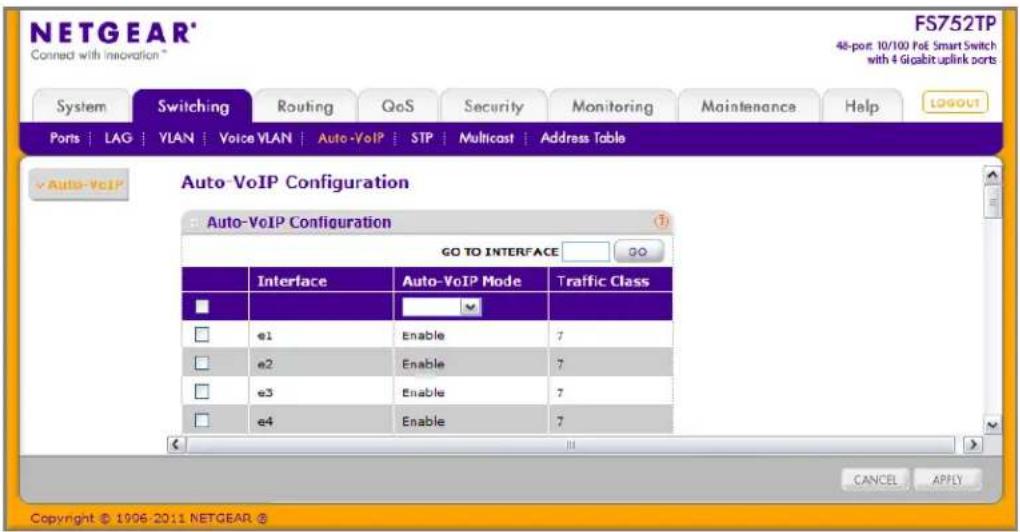This screenshot has width=1020, height=532.
Task: Switch to the Routing tab
Action: 305,106
